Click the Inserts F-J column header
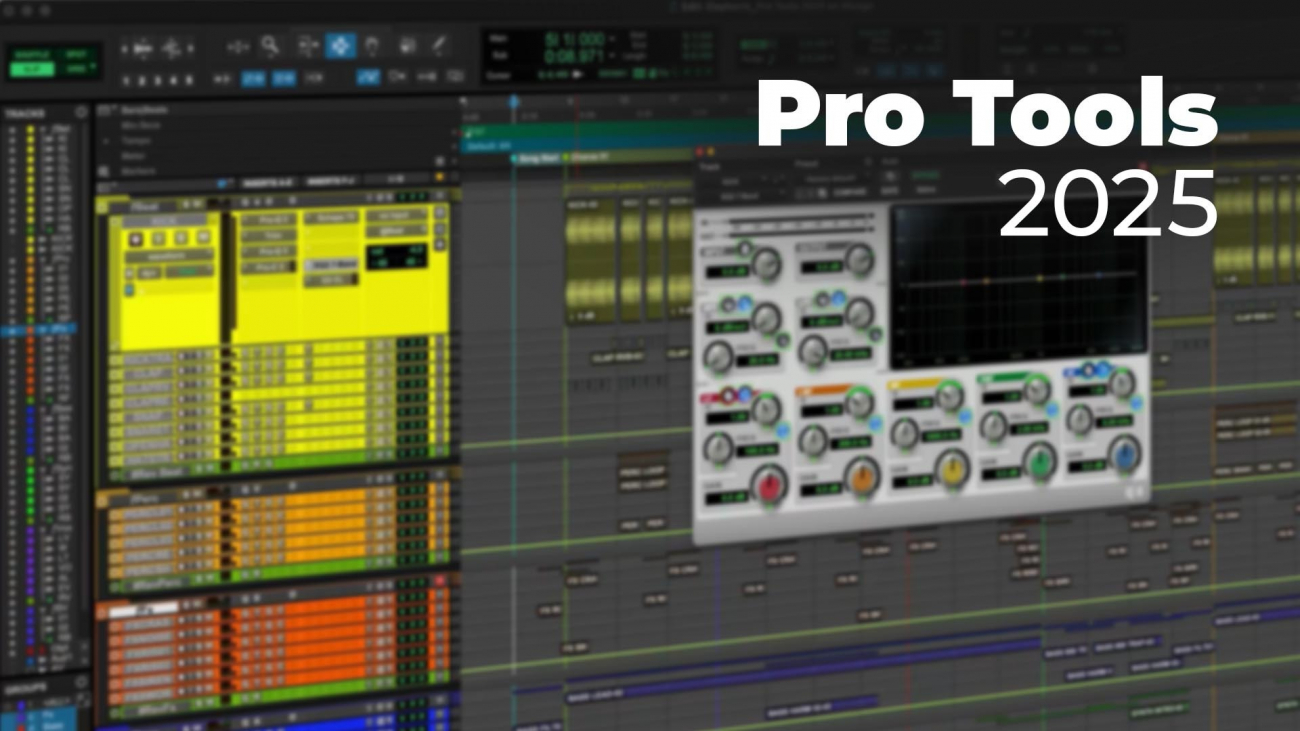Screen dimensions: 1300x731 pyautogui.click(x=331, y=181)
